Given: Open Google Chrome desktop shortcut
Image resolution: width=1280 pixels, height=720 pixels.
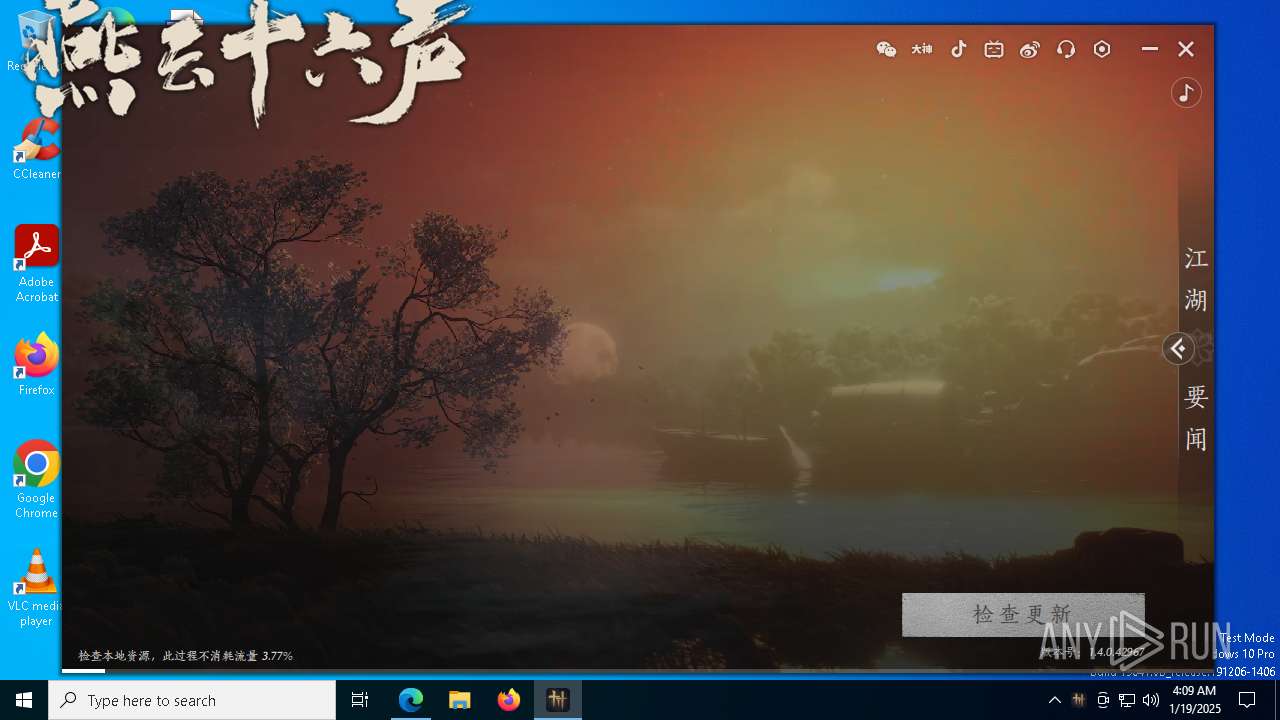Looking at the screenshot, I should pyautogui.click(x=36, y=479).
